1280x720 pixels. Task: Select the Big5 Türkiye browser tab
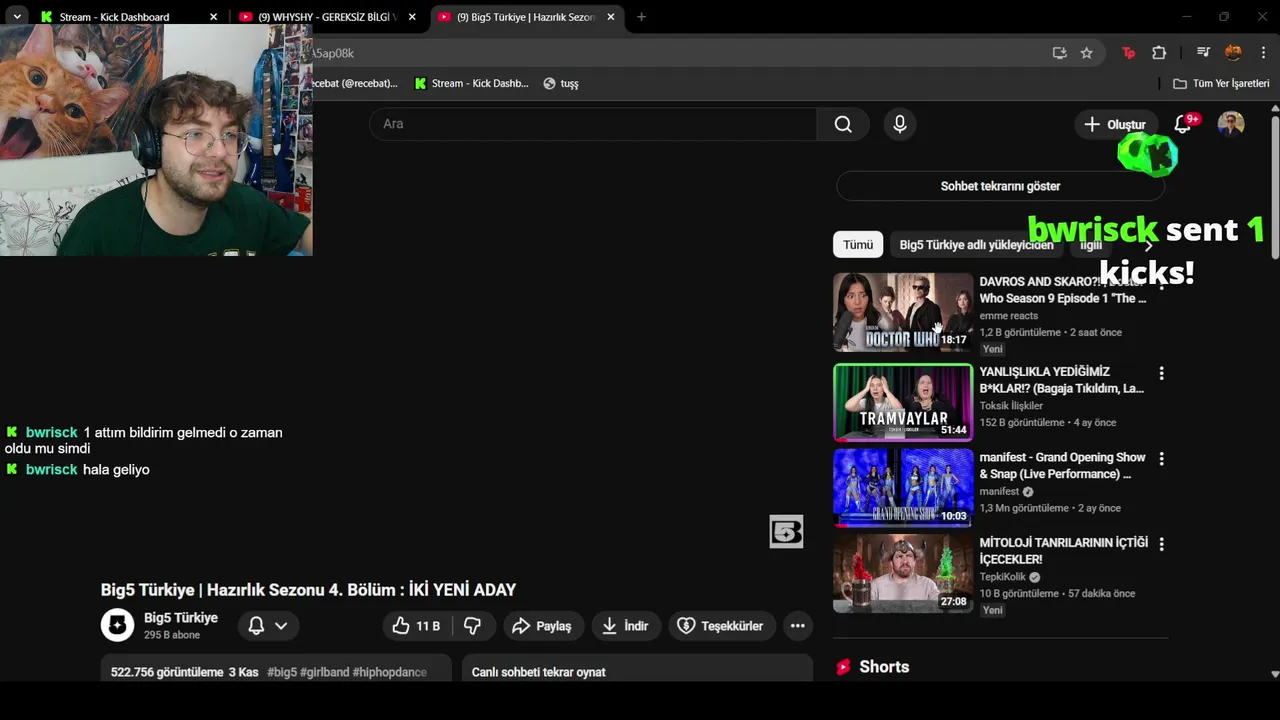[x=525, y=17]
